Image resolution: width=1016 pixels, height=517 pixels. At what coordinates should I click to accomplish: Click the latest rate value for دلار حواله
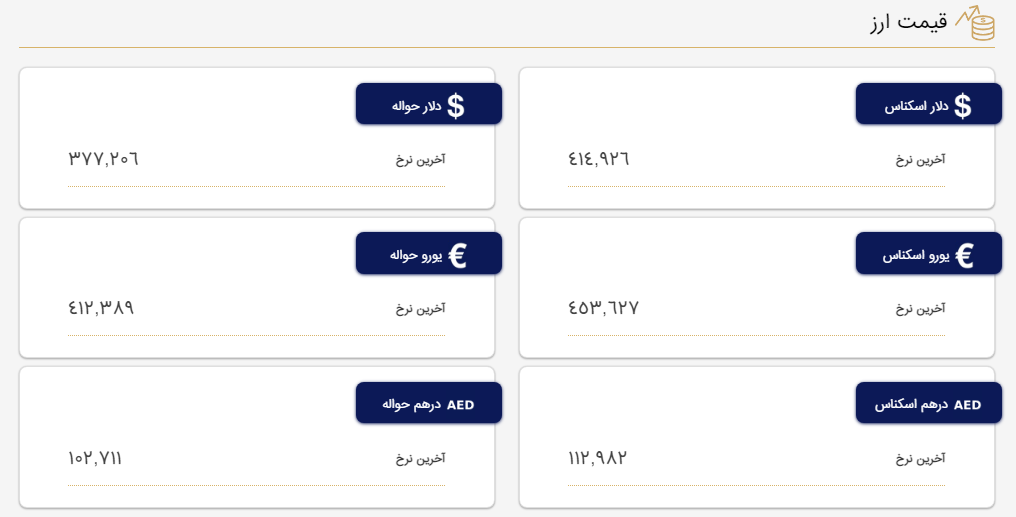point(103,159)
